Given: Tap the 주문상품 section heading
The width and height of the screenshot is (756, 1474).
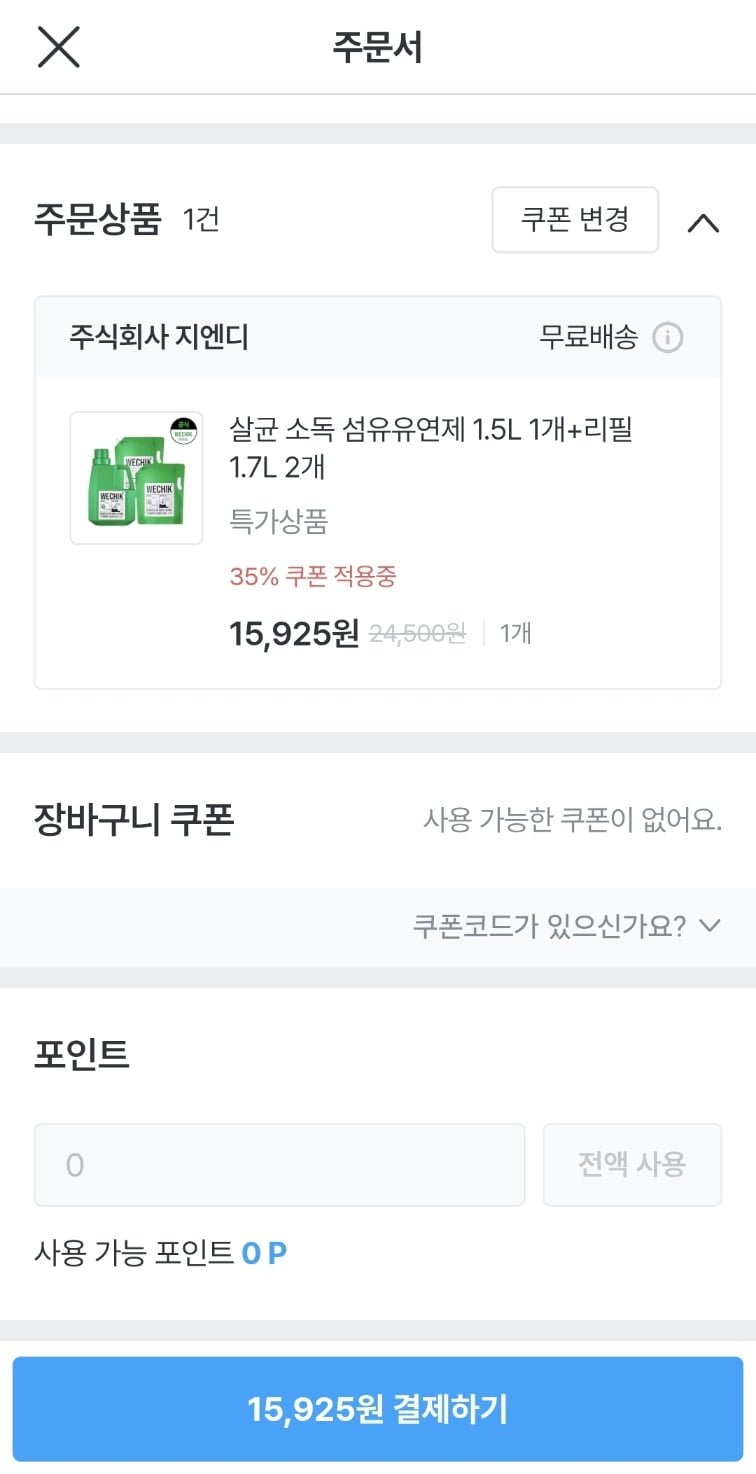Looking at the screenshot, I should pos(97,220).
